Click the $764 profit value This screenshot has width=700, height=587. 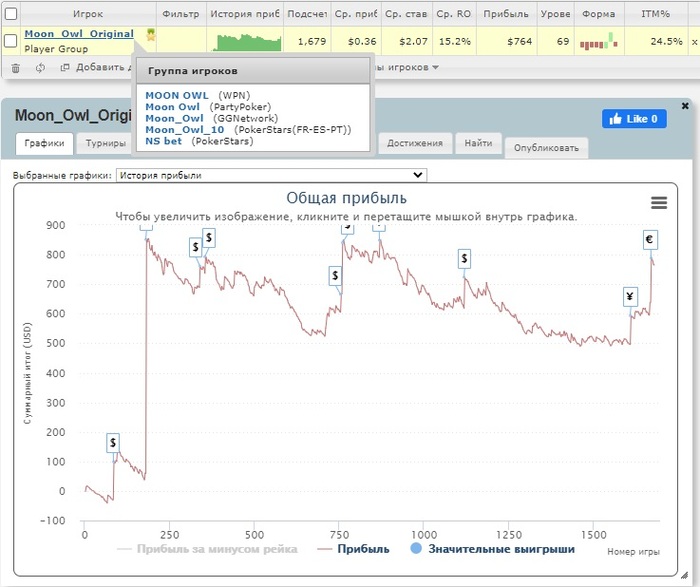519,42
